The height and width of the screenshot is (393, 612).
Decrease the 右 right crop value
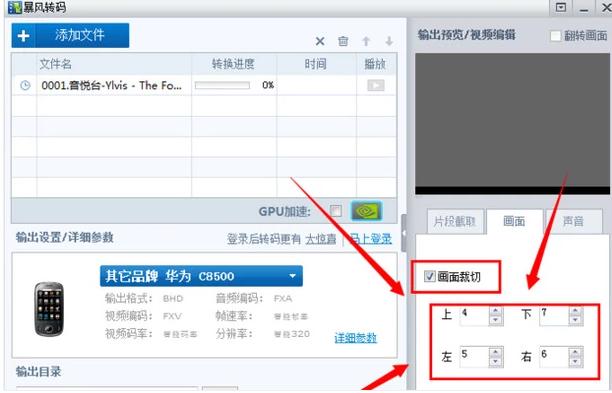point(575,361)
